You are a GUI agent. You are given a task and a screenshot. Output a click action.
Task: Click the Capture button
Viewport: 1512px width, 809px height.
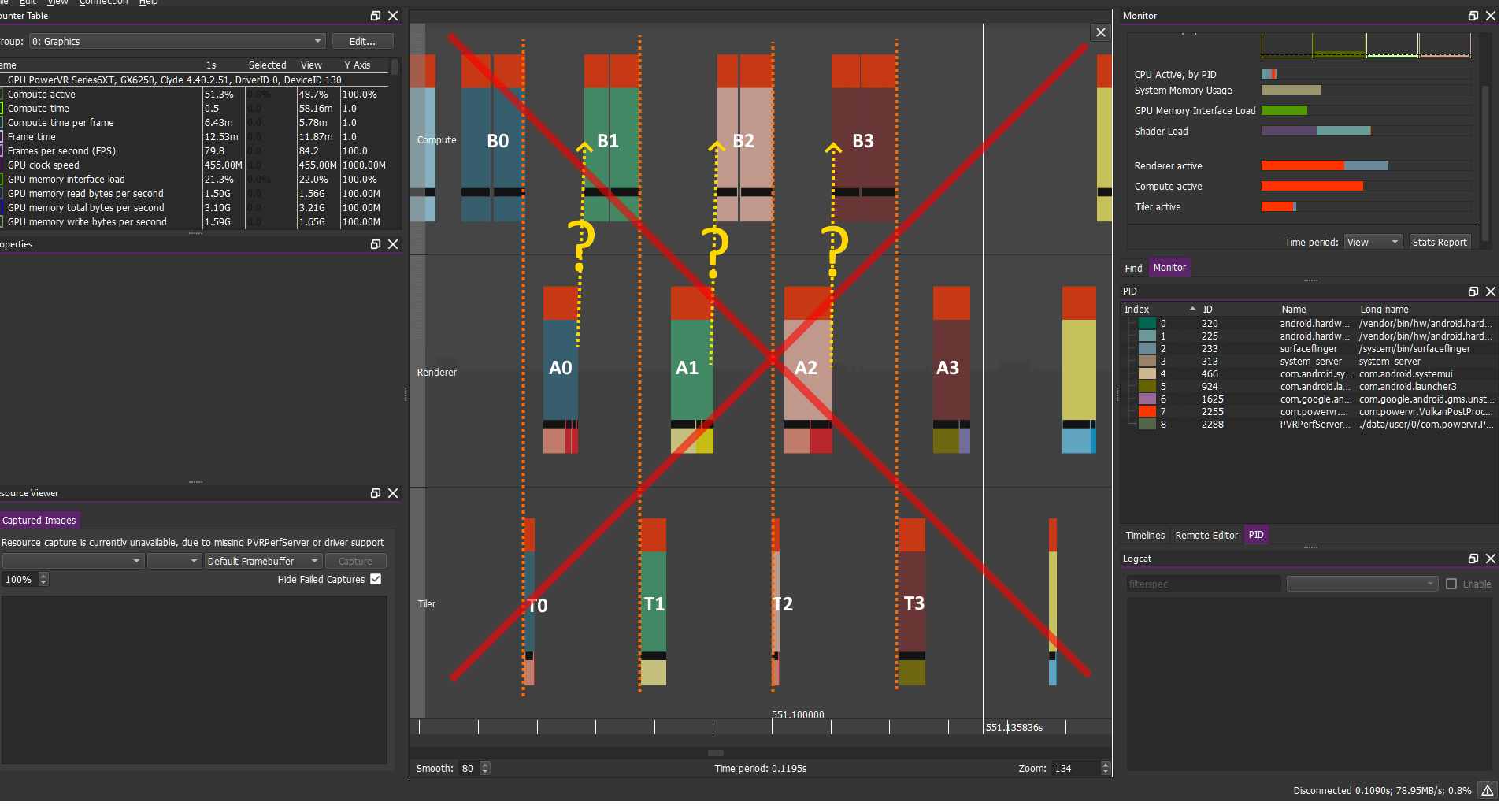[x=355, y=561]
